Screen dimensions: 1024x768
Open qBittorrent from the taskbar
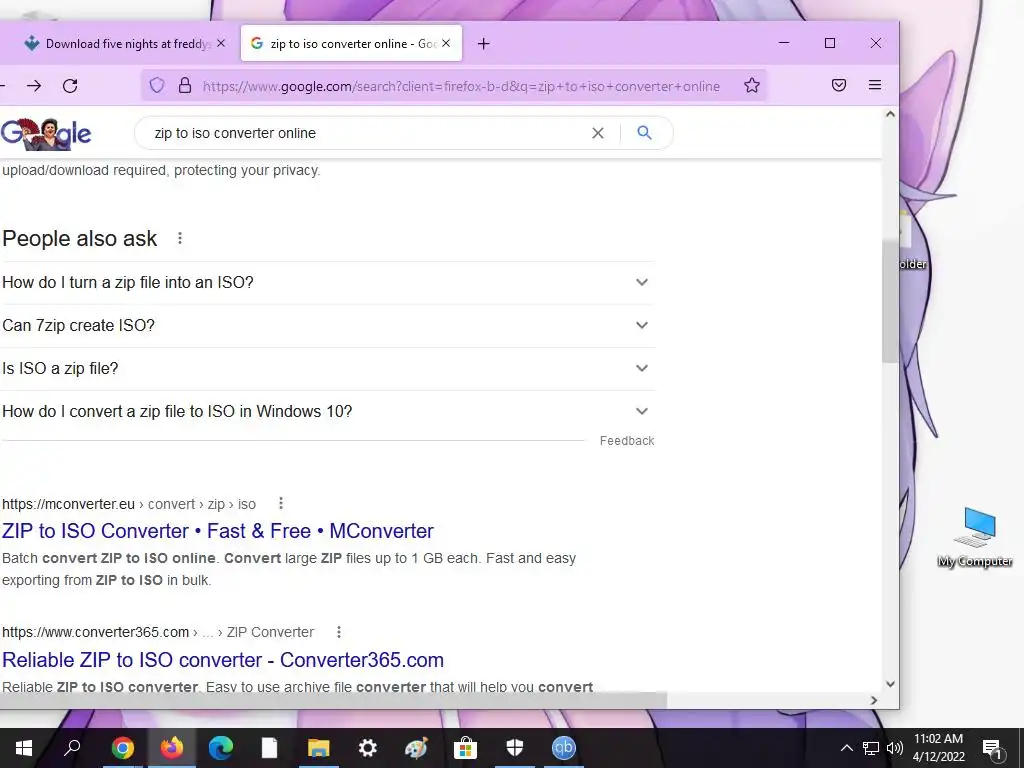564,748
